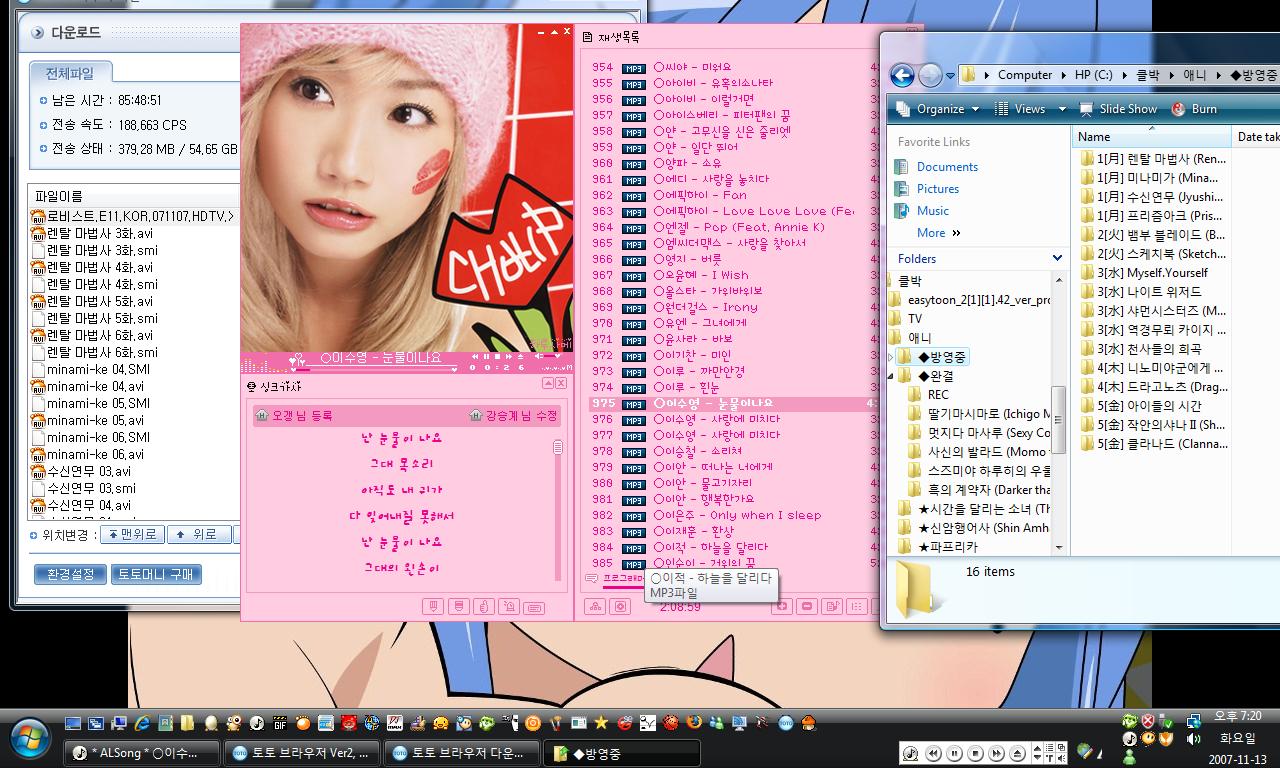Click the Explorer Forward navigation button

[929, 75]
